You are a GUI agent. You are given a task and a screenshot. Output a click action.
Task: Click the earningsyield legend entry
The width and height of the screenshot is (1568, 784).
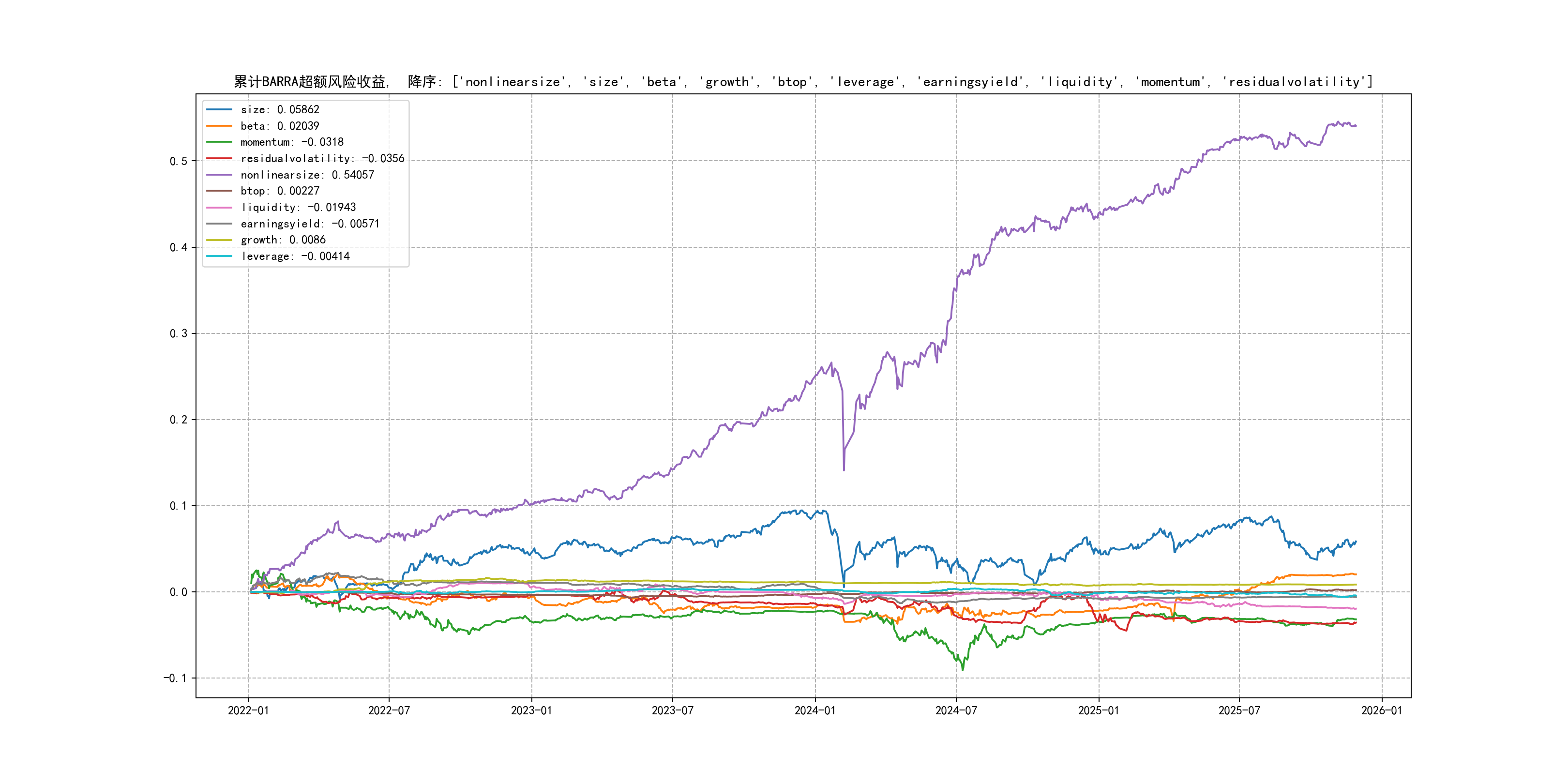[x=309, y=224]
